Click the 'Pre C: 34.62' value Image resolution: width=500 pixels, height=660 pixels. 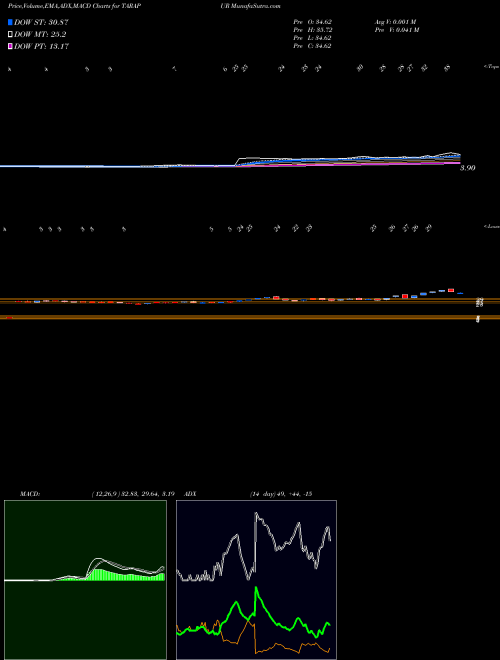(x=312, y=46)
